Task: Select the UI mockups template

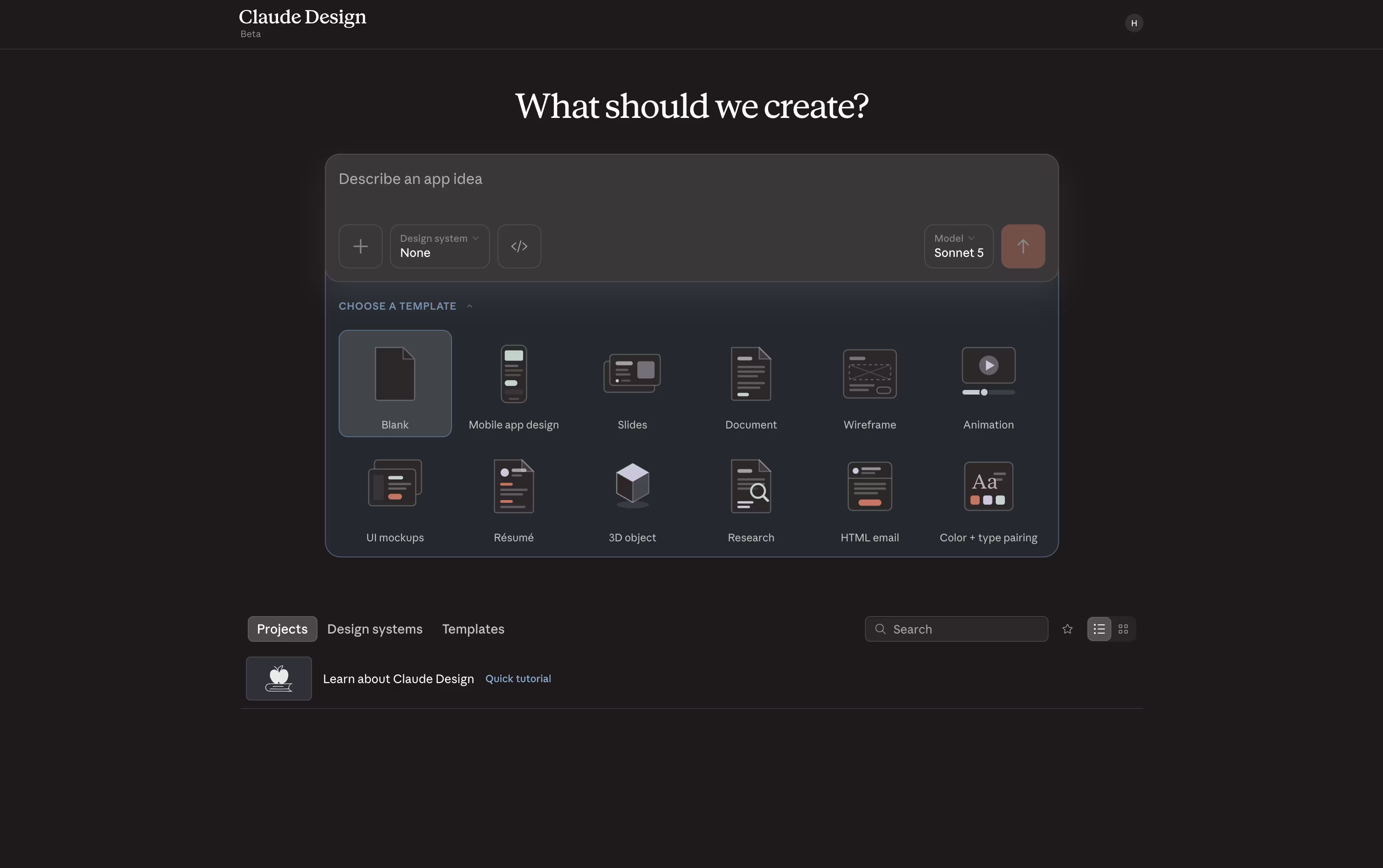Action: tap(395, 496)
